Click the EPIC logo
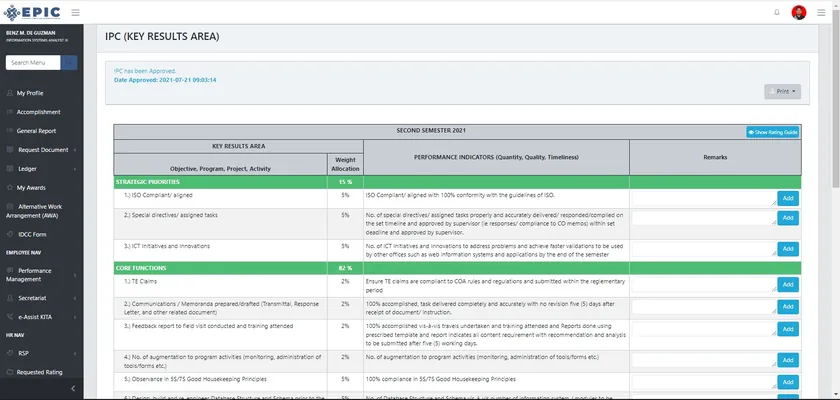Screen dimensions: 840x400 coord(32,12)
